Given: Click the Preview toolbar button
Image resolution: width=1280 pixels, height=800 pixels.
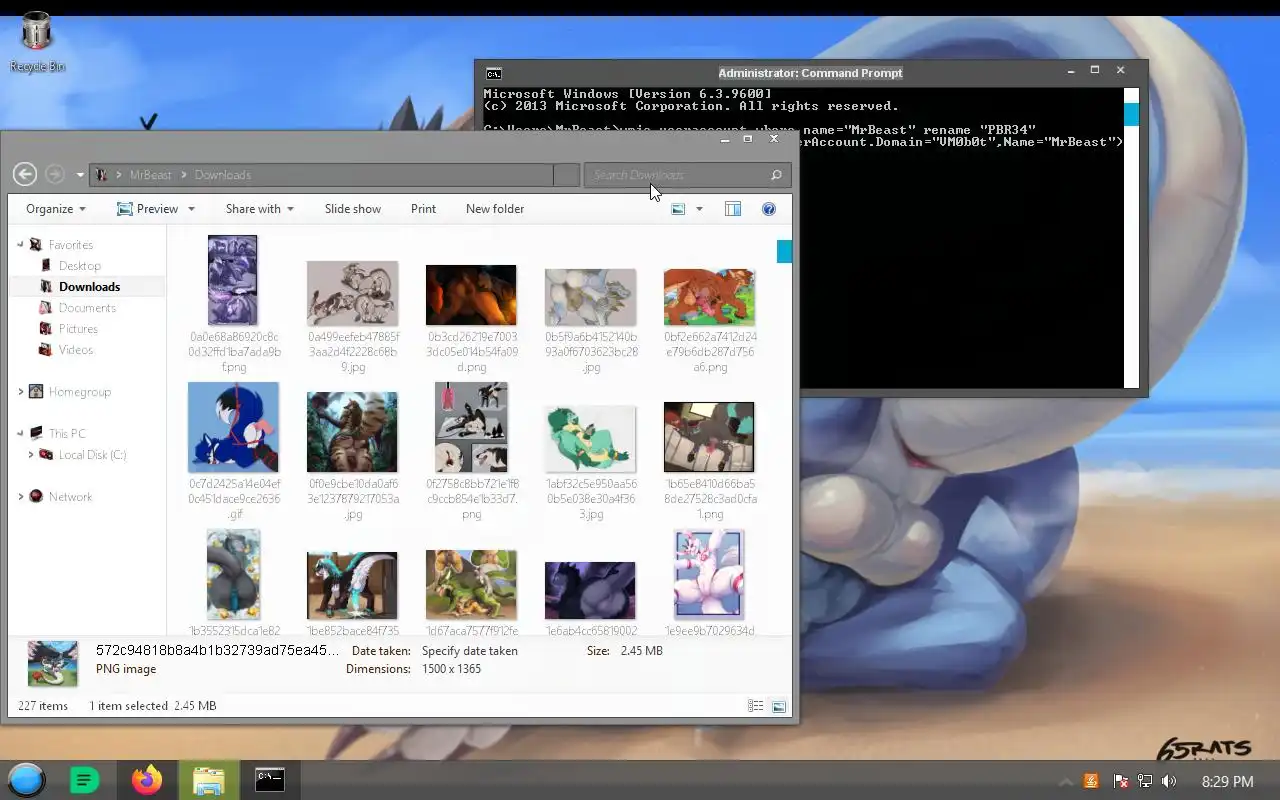Looking at the screenshot, I should [x=147, y=209].
